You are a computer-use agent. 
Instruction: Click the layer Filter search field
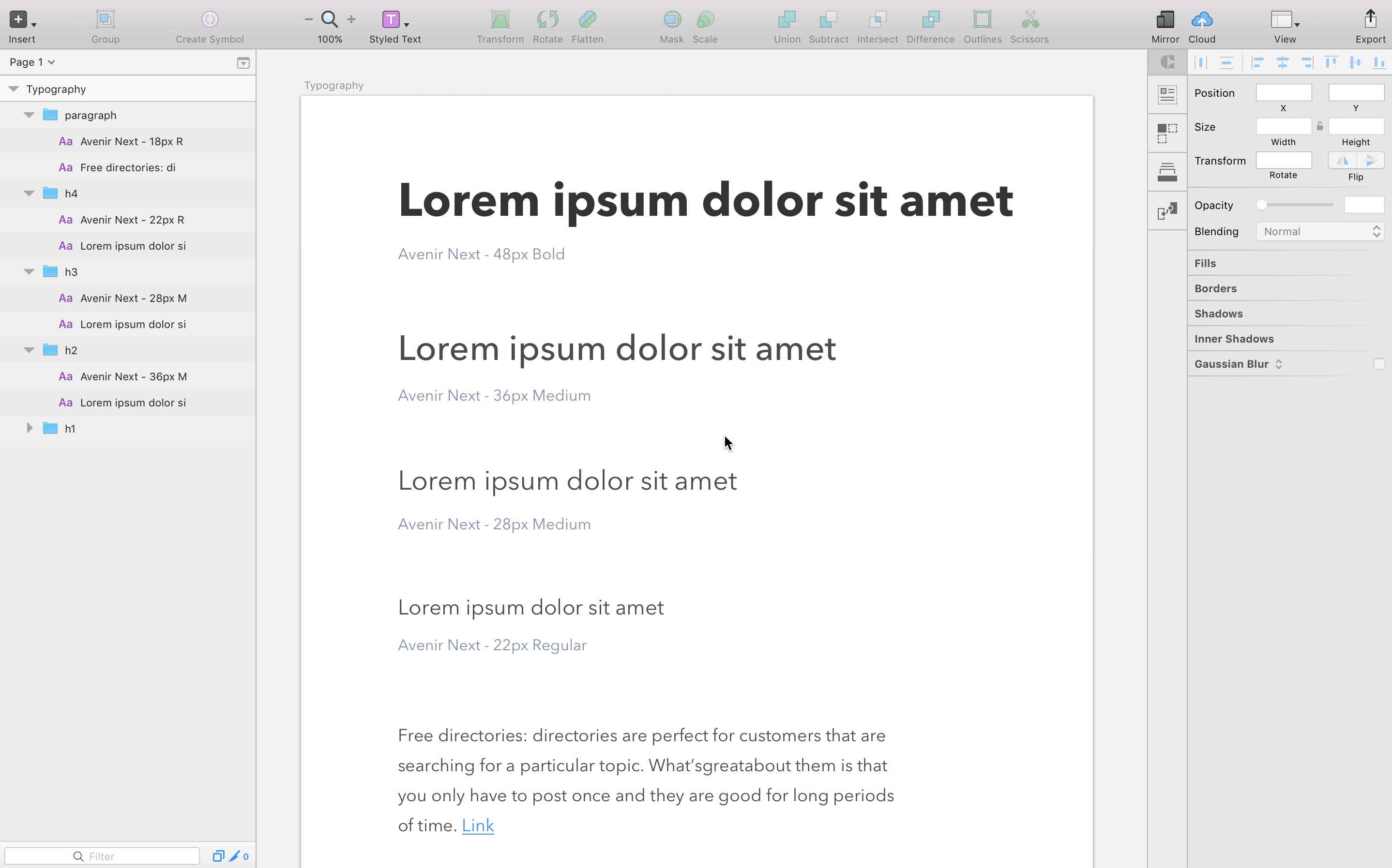pos(102,856)
